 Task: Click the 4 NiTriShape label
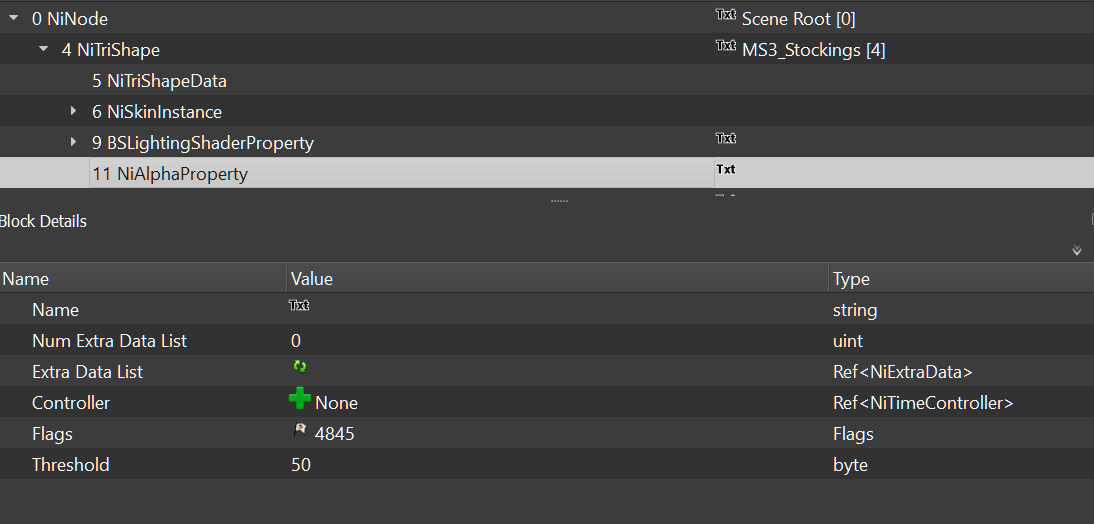[110, 50]
